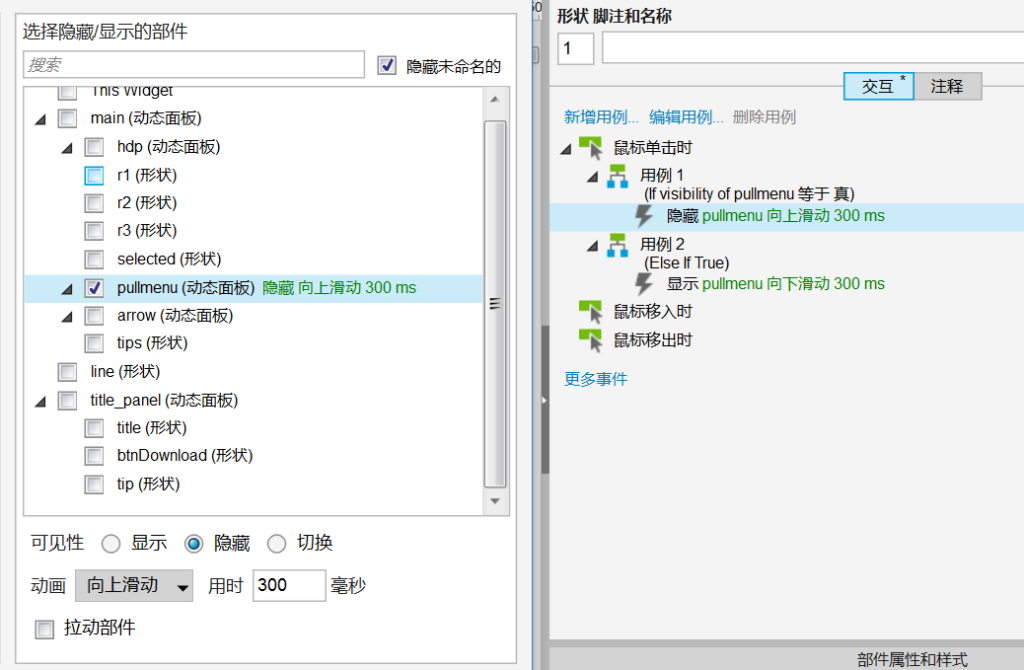Click the 鼠标移入时 event cursor icon
1024x670 pixels.
click(590, 312)
